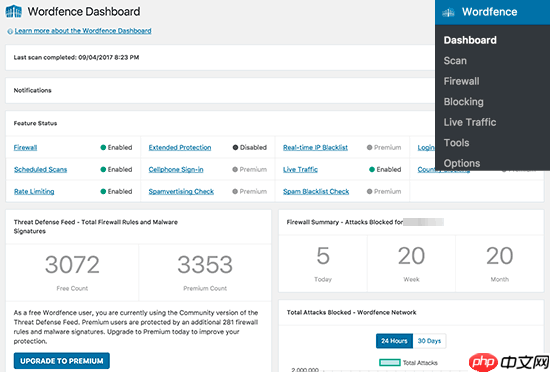
Task: Click the Threat Defense Feed panel heading
Action: 95,226
